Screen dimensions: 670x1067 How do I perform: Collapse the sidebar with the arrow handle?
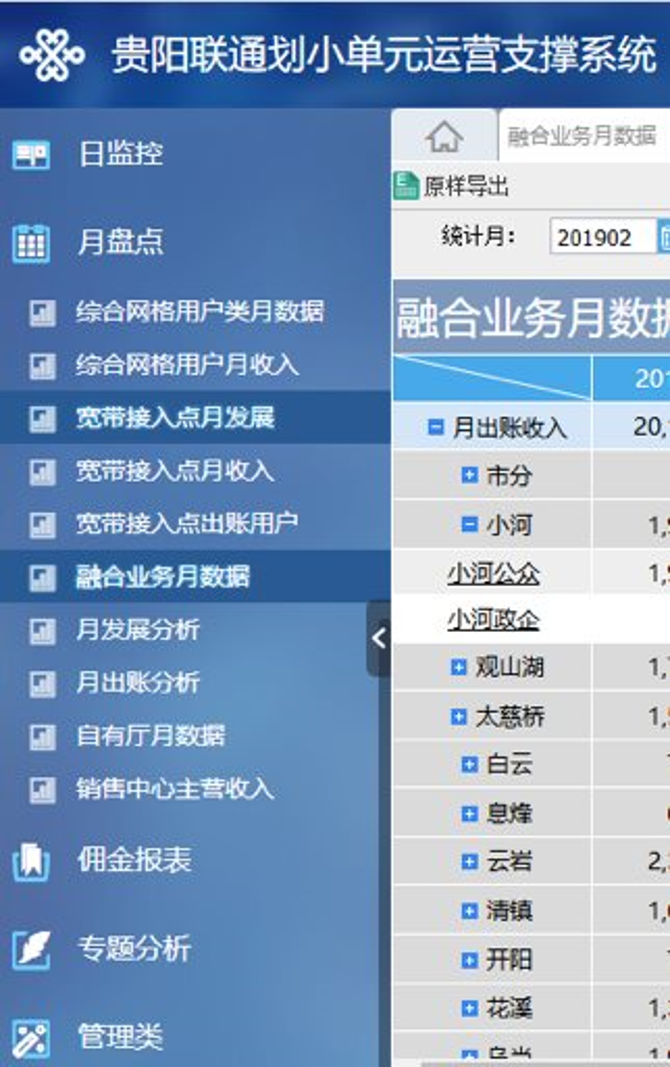[378, 638]
